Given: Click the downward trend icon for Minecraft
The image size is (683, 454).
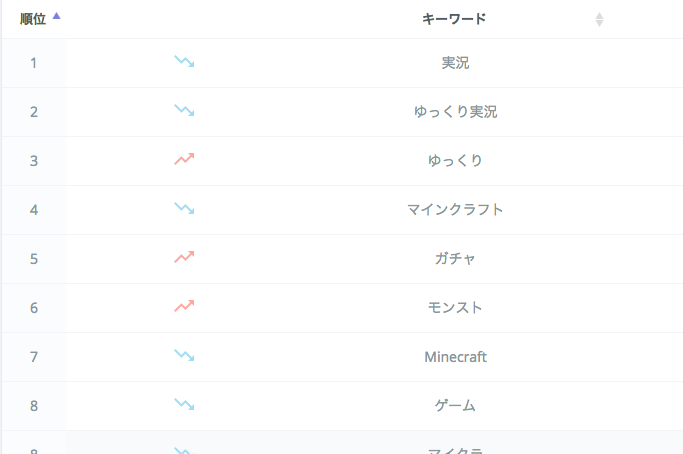Looking at the screenshot, I should [x=184, y=356].
